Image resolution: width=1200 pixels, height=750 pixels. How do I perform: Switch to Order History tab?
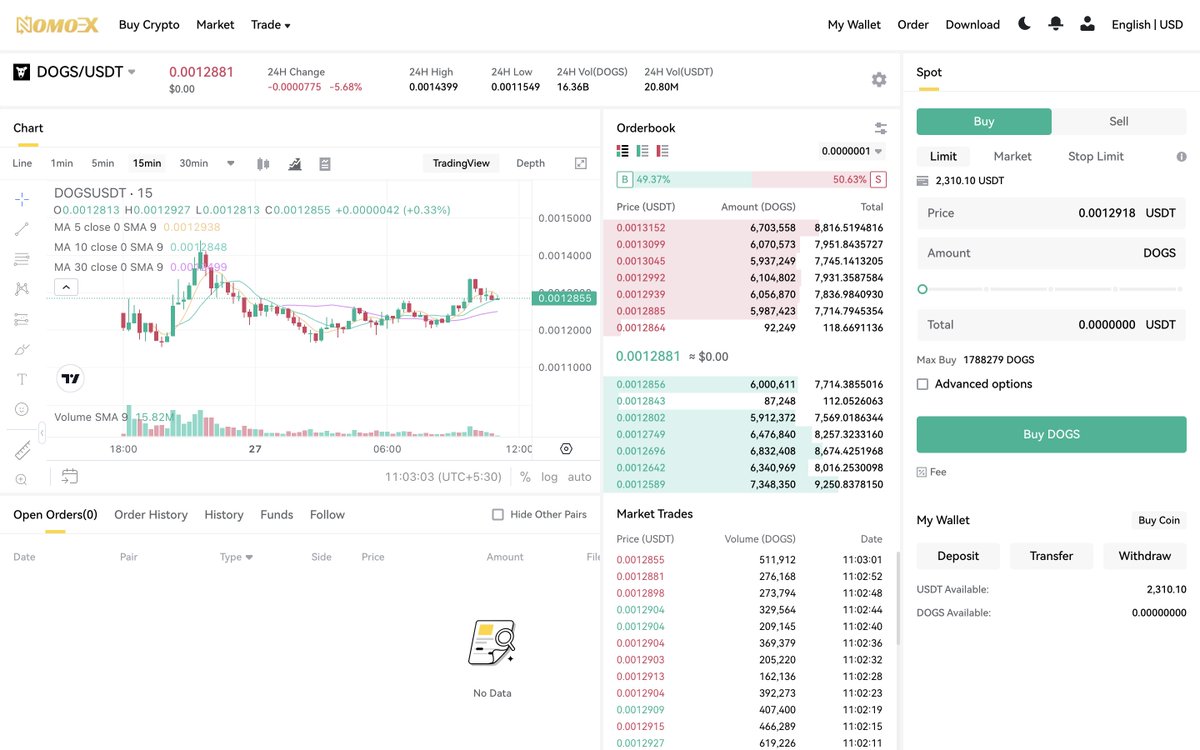pos(151,515)
